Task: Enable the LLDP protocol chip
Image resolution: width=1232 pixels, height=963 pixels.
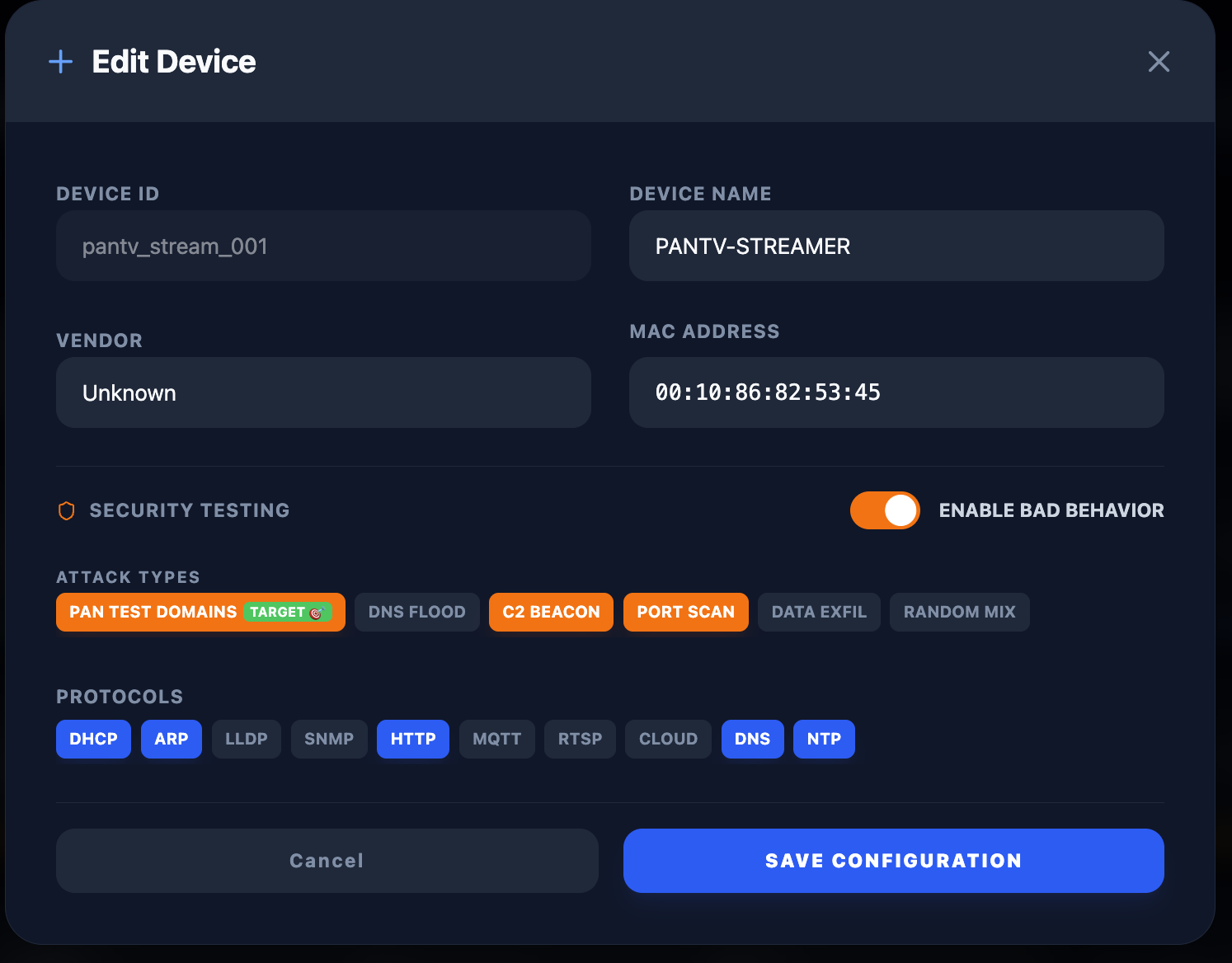Action: pyautogui.click(x=247, y=739)
